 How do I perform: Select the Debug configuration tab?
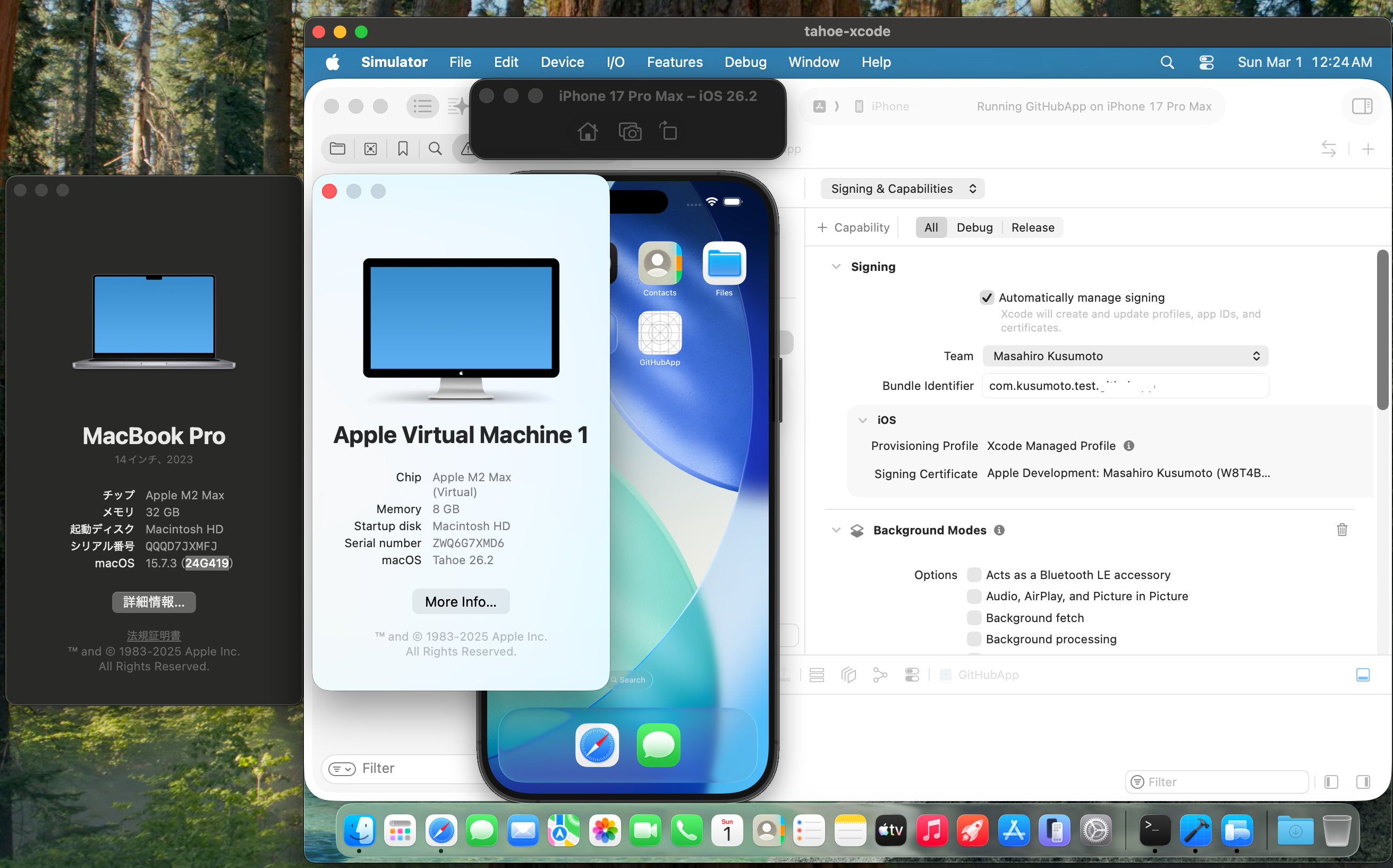[x=974, y=228]
